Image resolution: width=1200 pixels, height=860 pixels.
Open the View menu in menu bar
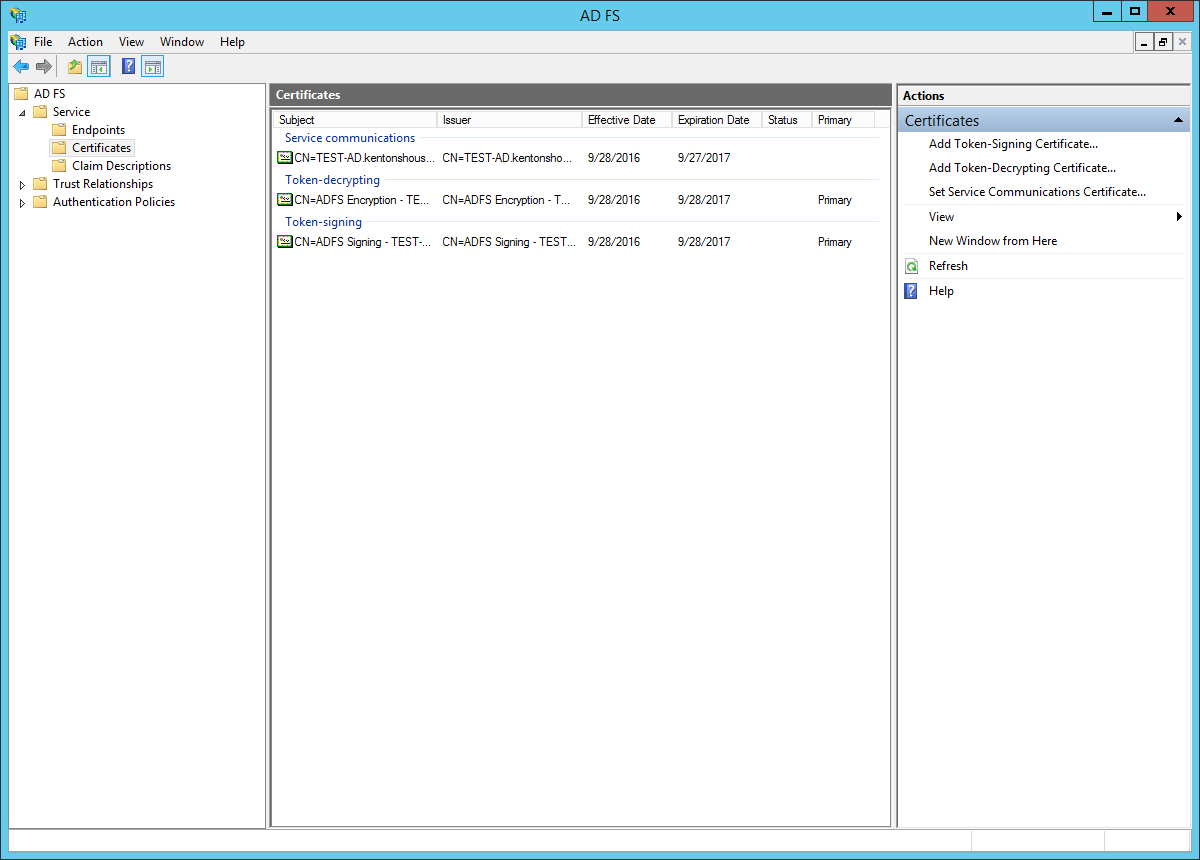tap(131, 42)
